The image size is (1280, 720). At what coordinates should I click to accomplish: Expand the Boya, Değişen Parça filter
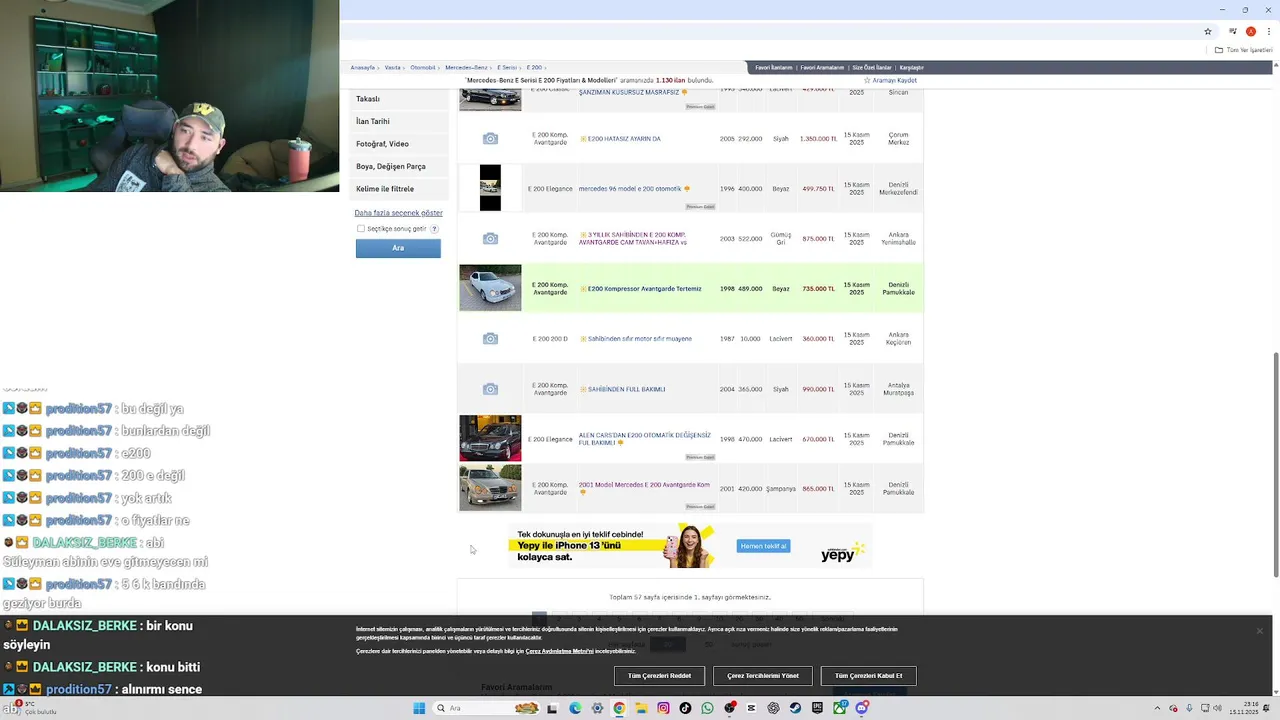(398, 166)
